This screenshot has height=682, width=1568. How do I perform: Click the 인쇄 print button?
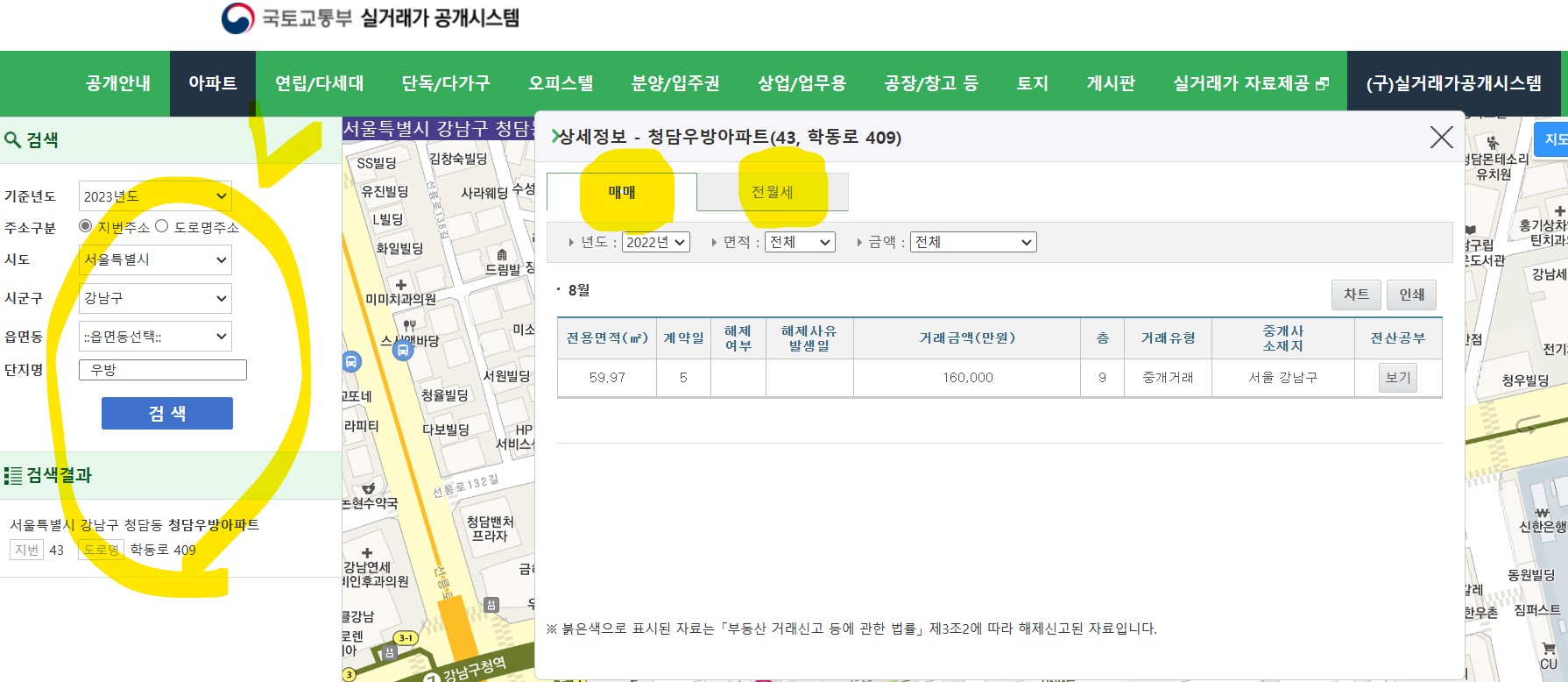[1411, 295]
